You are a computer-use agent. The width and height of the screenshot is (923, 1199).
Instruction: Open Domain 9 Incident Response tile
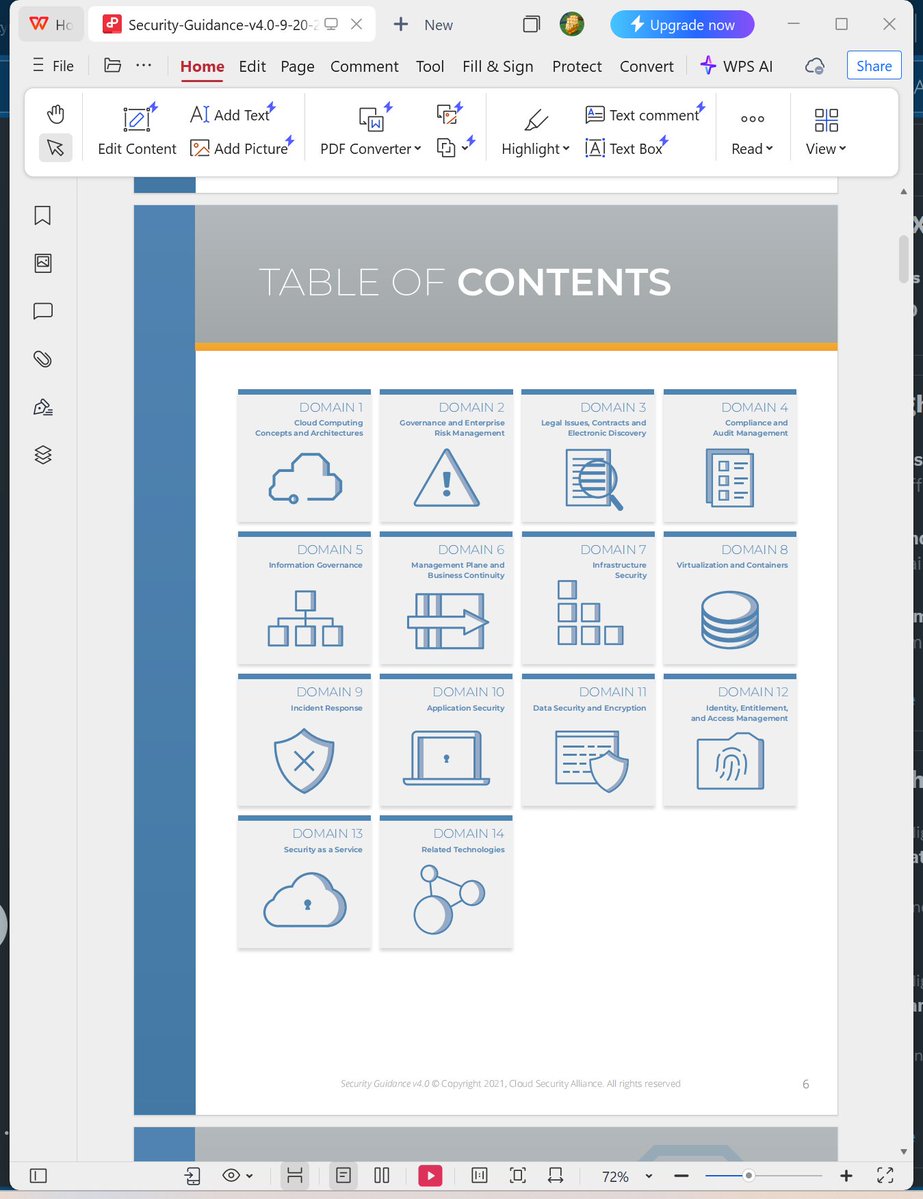click(304, 740)
